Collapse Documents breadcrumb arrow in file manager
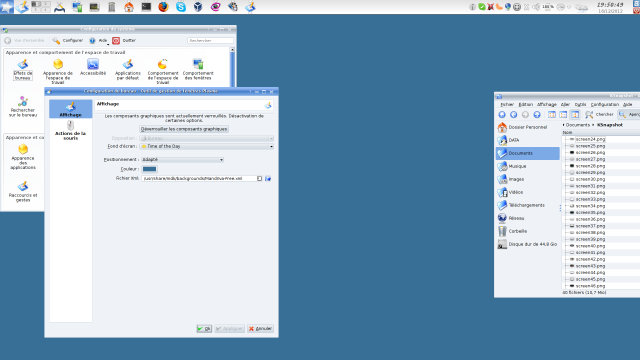Screen dimensions: 640x360 (563, 125)
